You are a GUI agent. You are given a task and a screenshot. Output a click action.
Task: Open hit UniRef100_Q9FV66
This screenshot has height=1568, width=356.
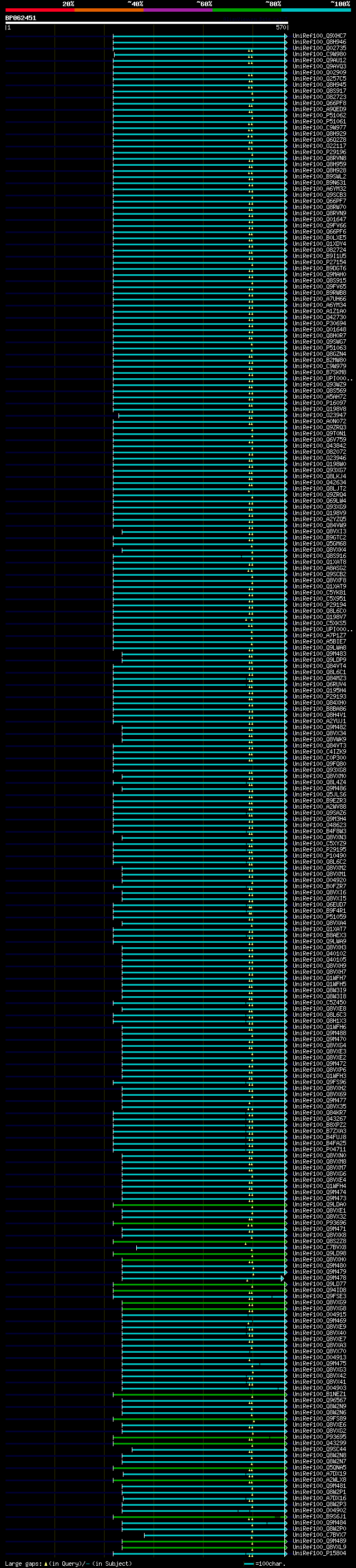point(319,225)
